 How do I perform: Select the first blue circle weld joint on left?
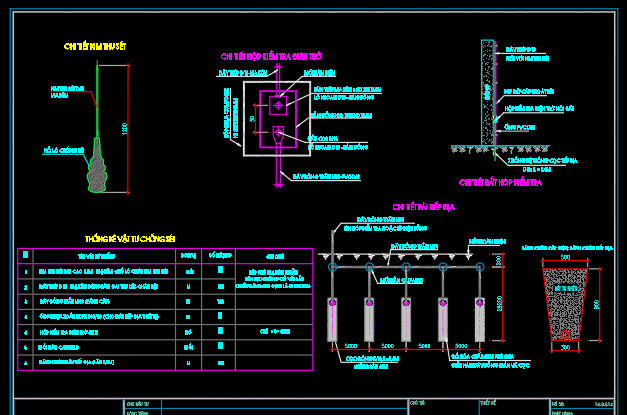[x=332, y=267]
